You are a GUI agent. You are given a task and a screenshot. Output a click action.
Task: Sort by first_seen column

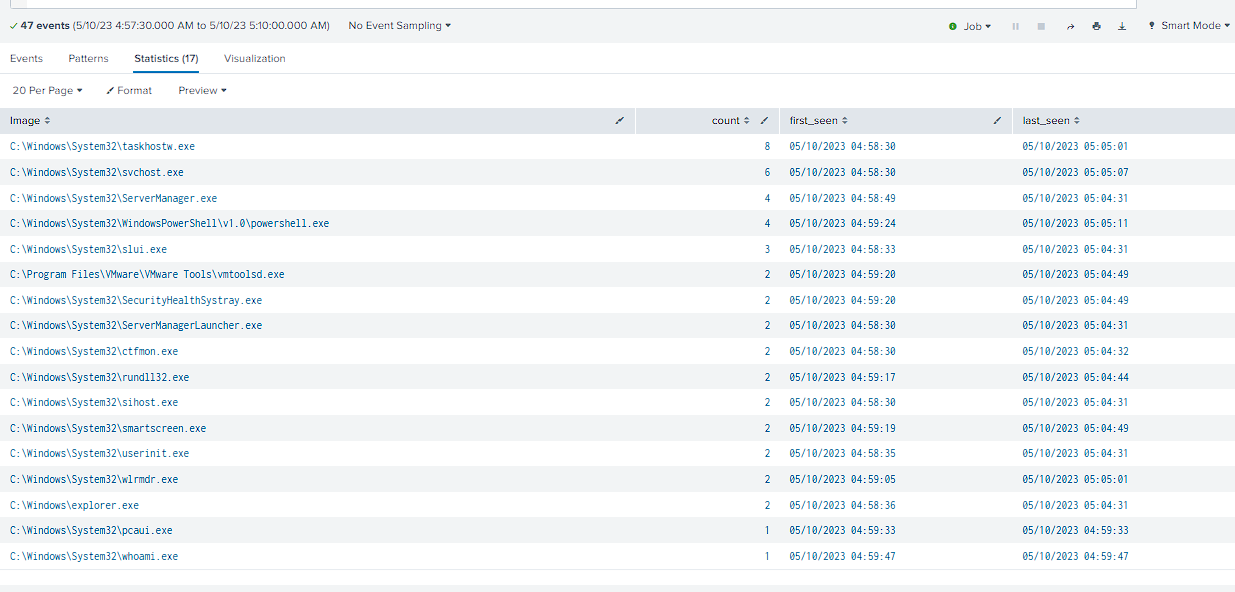819,121
